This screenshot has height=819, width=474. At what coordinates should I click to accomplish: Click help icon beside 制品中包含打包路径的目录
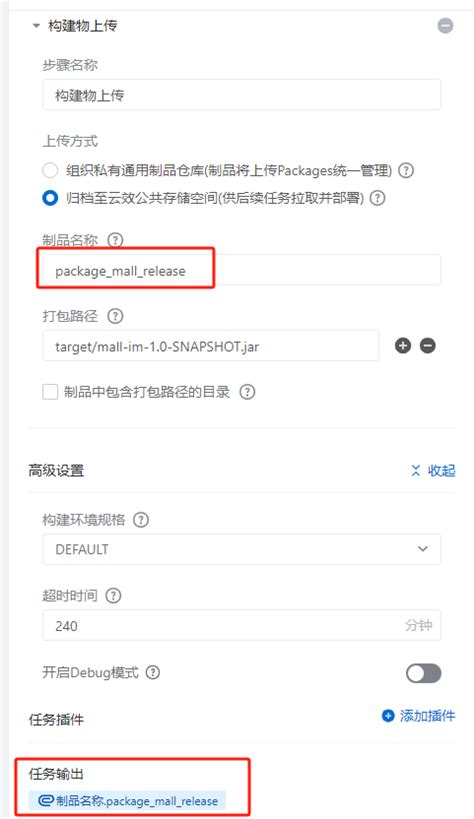pyautogui.click(x=247, y=392)
